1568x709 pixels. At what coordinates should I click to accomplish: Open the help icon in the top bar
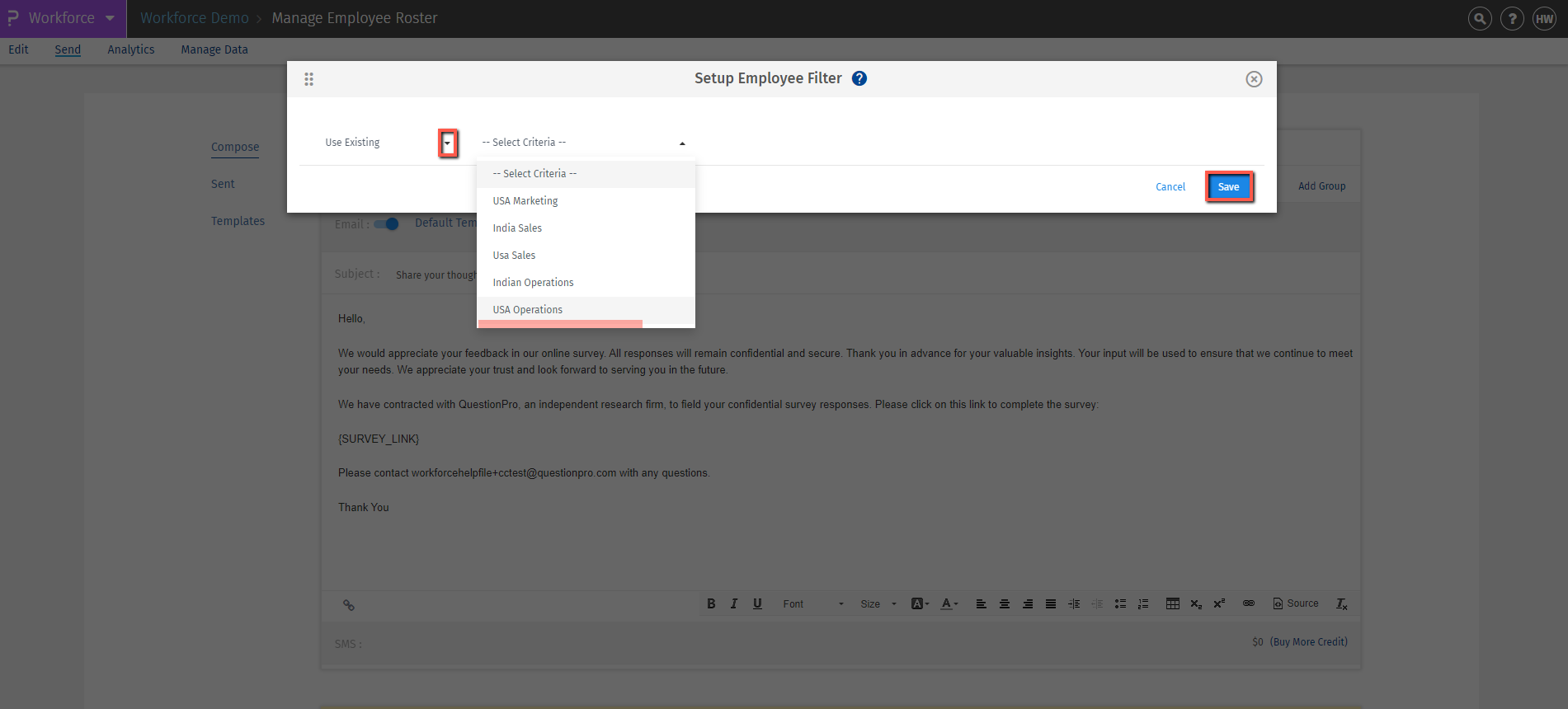pyautogui.click(x=1512, y=18)
